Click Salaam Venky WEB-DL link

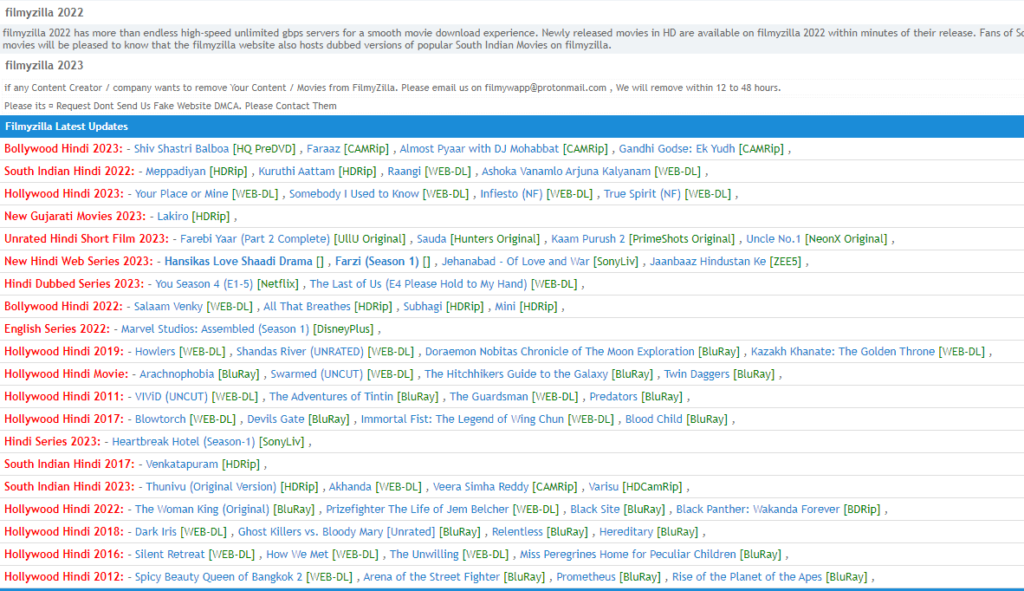tap(168, 306)
